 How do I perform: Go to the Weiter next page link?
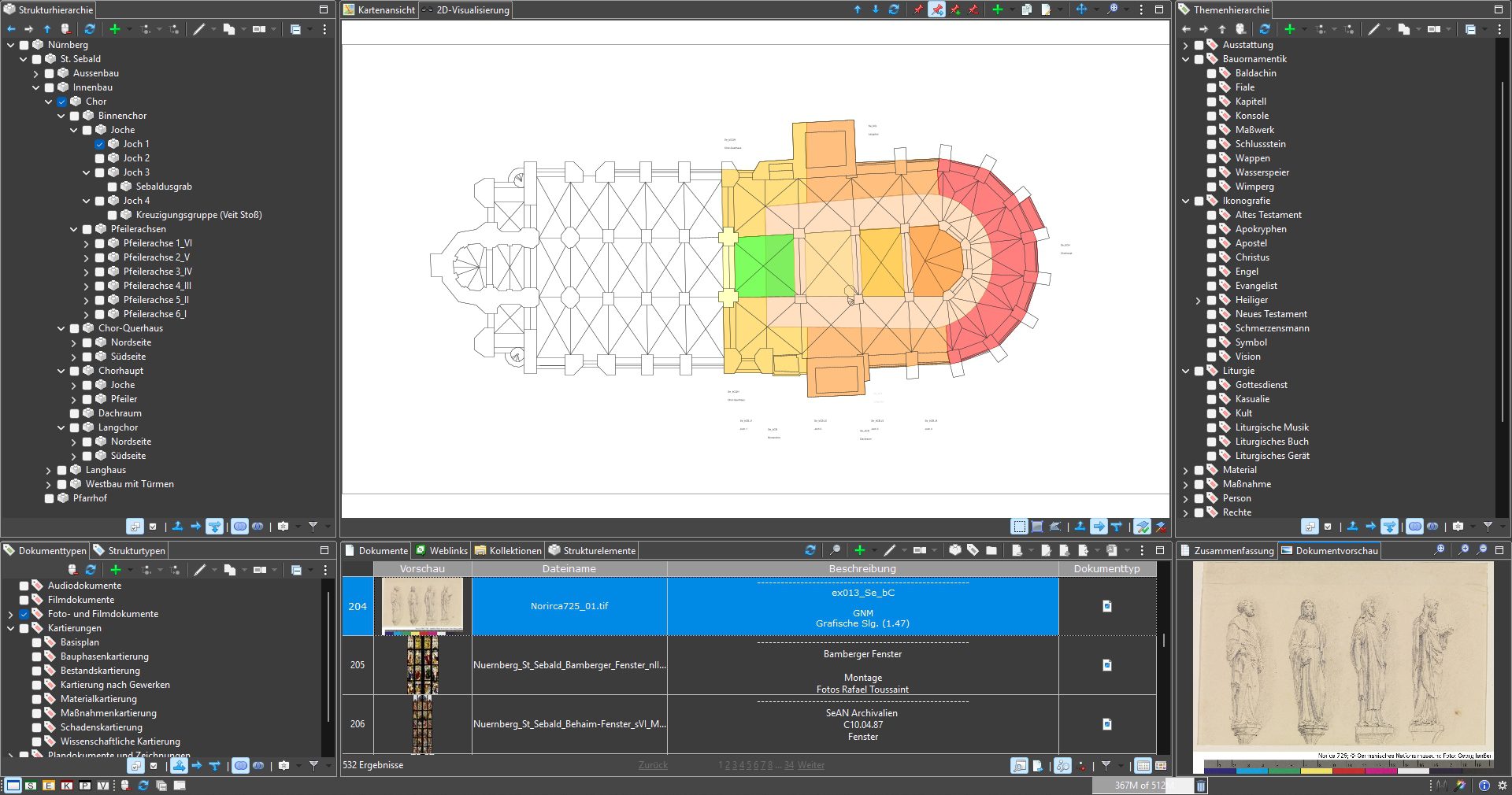pyautogui.click(x=811, y=765)
